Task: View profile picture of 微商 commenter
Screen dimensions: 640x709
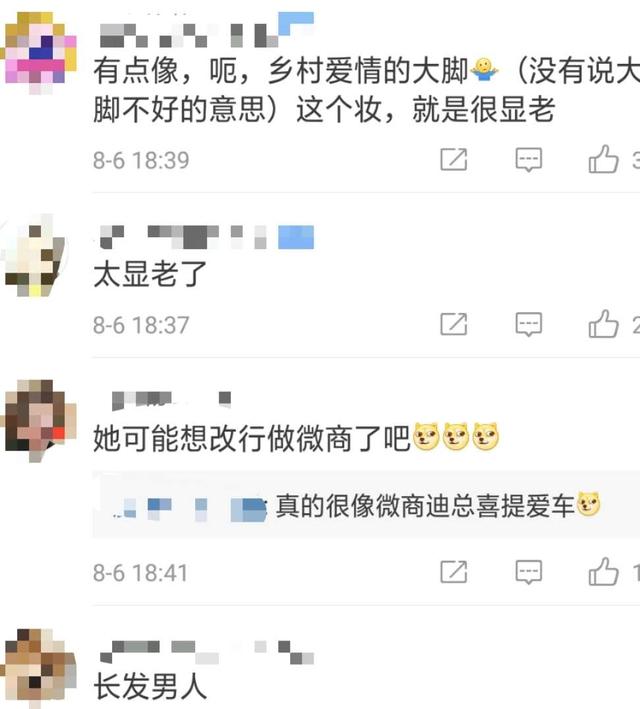Action: click(39, 421)
